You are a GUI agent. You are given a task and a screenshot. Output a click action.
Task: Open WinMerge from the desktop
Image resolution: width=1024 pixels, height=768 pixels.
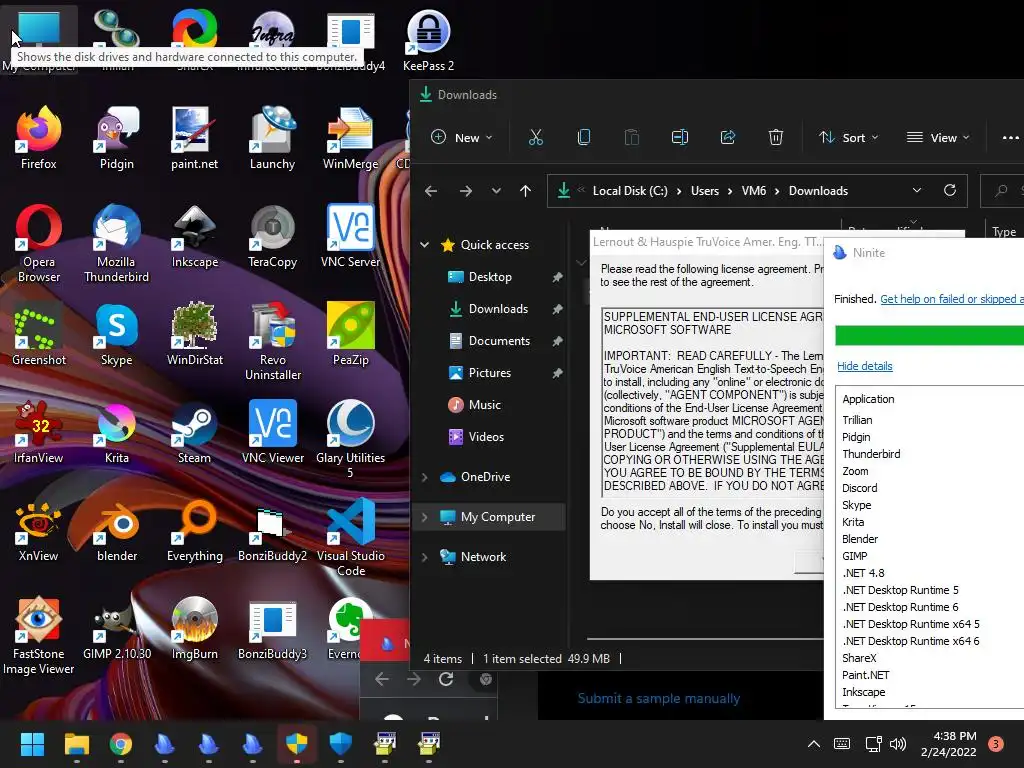tap(351, 138)
